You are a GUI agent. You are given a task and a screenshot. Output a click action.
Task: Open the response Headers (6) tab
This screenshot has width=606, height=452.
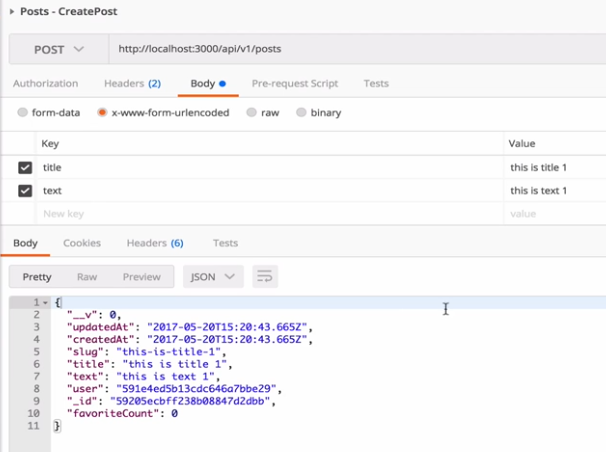154,243
